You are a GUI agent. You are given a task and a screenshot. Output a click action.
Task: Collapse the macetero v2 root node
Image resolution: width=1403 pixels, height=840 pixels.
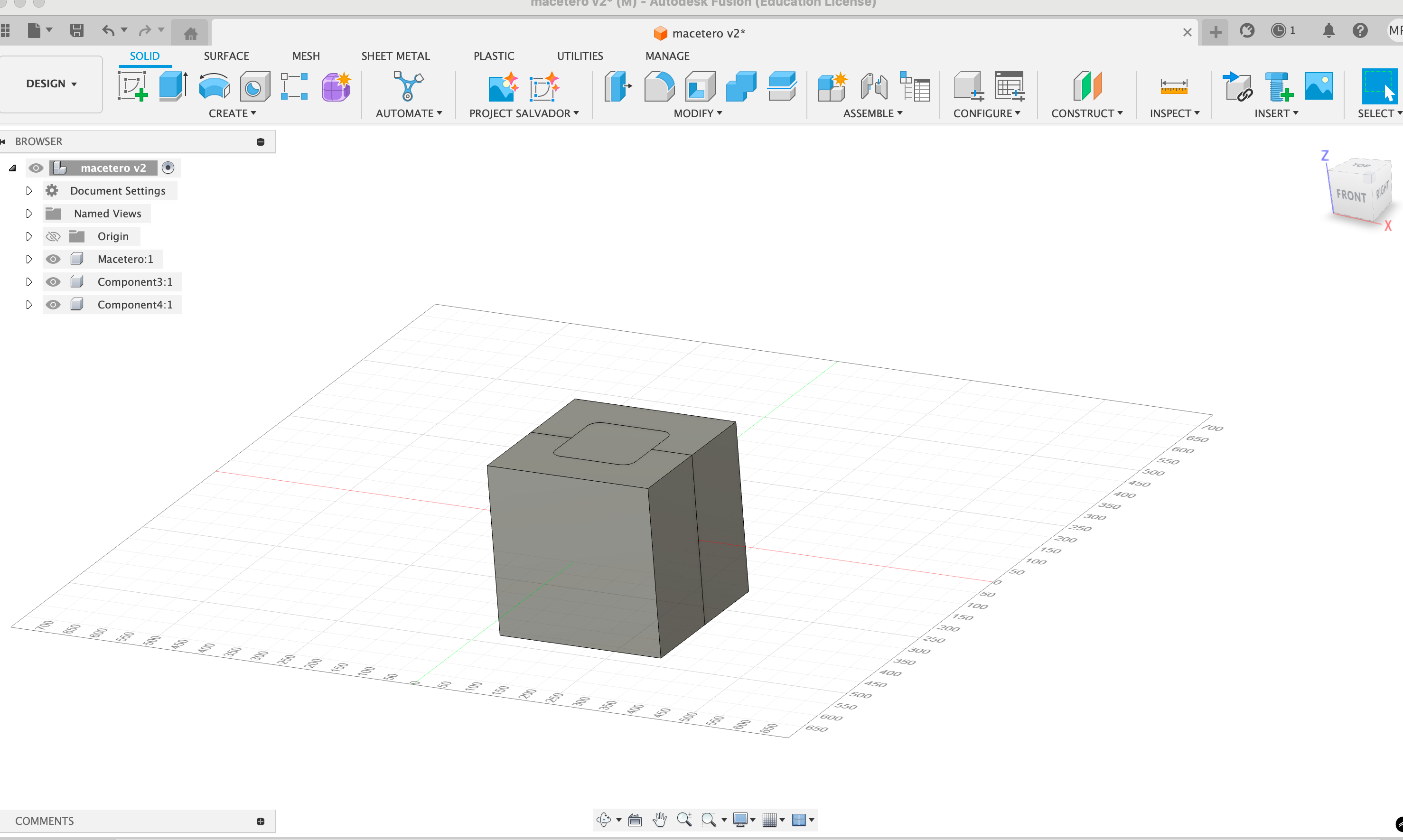(x=12, y=168)
